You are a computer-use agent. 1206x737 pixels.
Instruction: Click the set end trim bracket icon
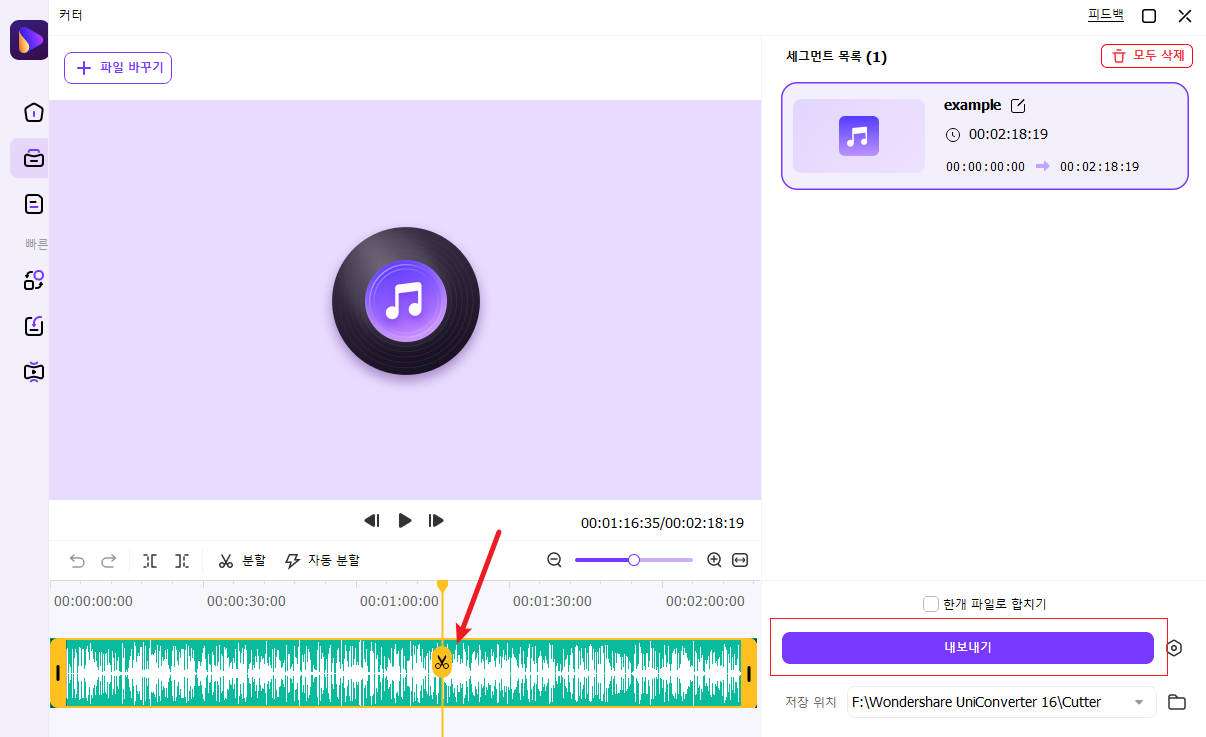click(182, 561)
